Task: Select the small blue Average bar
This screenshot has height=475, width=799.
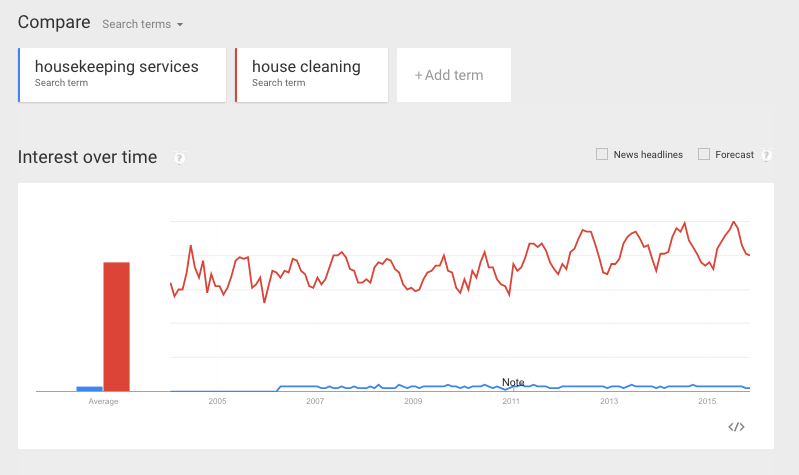Action: point(90,389)
